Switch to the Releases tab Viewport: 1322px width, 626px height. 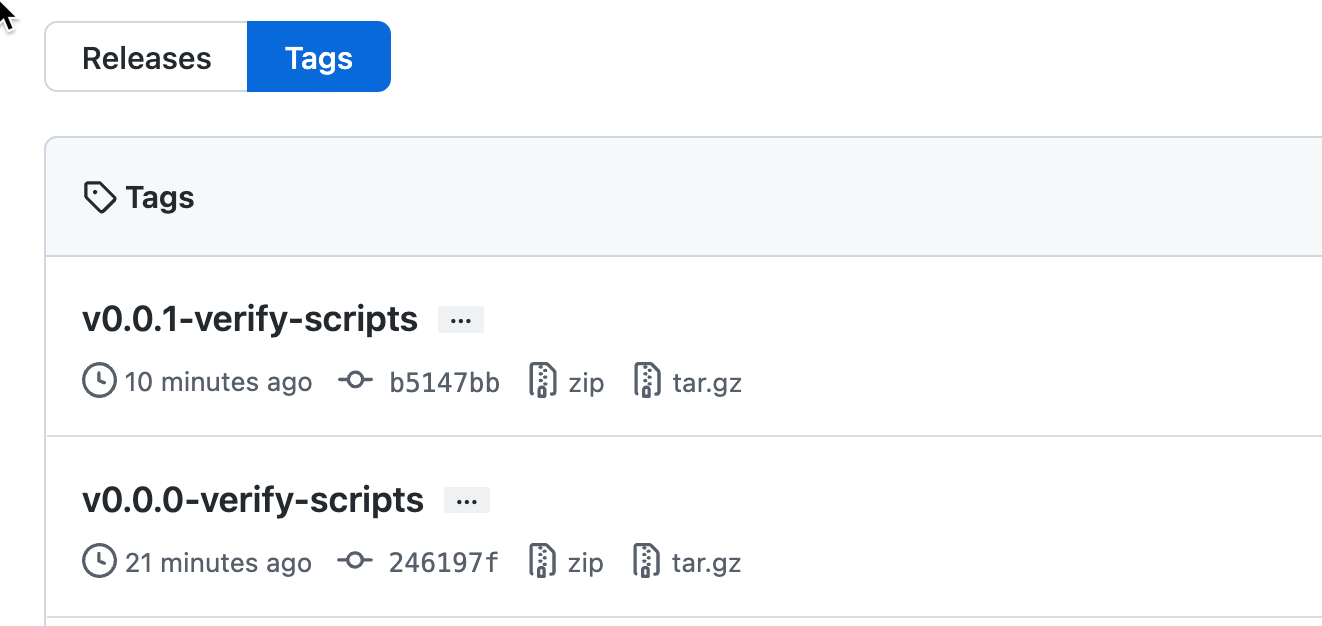146,58
